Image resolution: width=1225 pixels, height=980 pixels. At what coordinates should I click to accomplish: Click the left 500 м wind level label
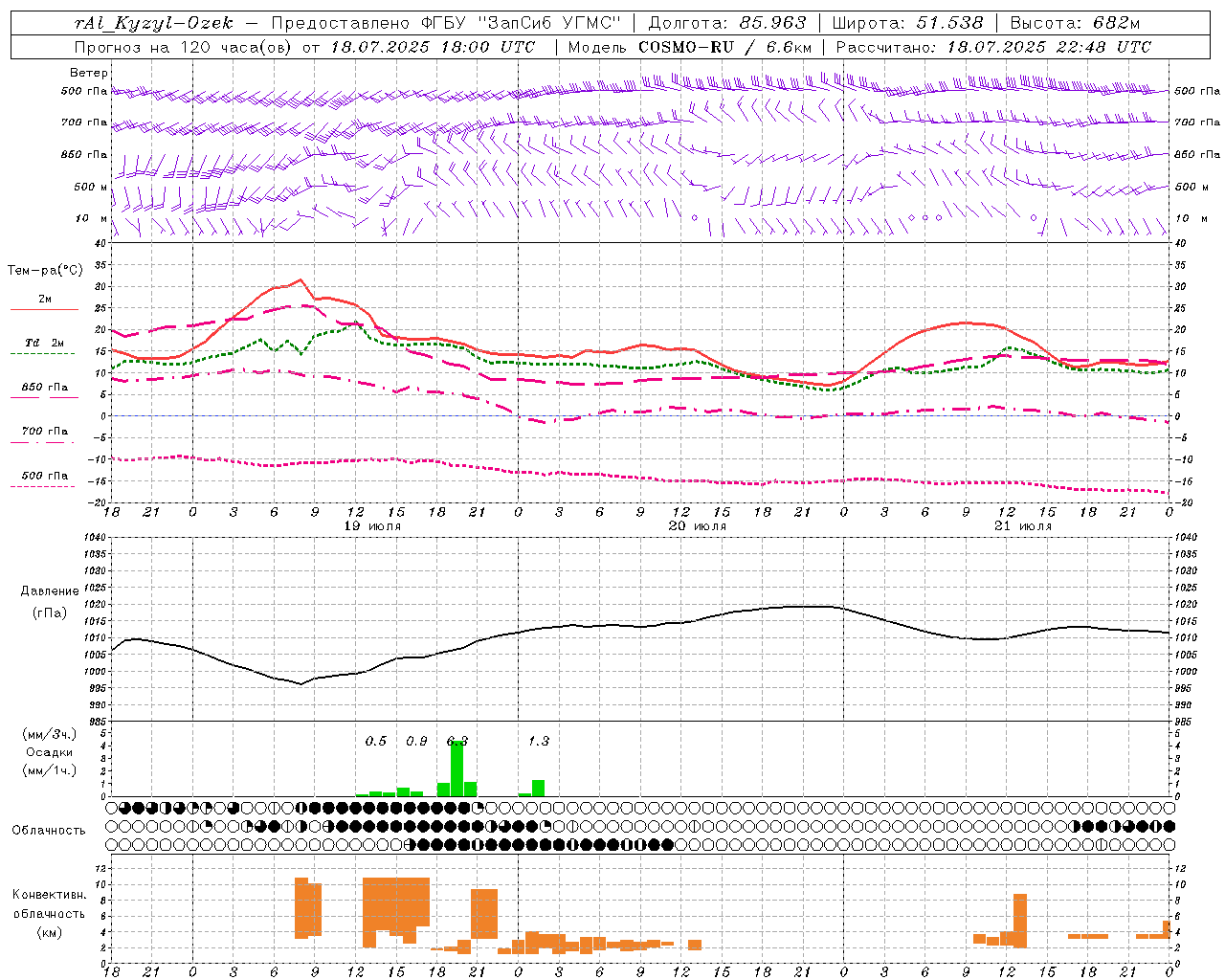[x=91, y=187]
